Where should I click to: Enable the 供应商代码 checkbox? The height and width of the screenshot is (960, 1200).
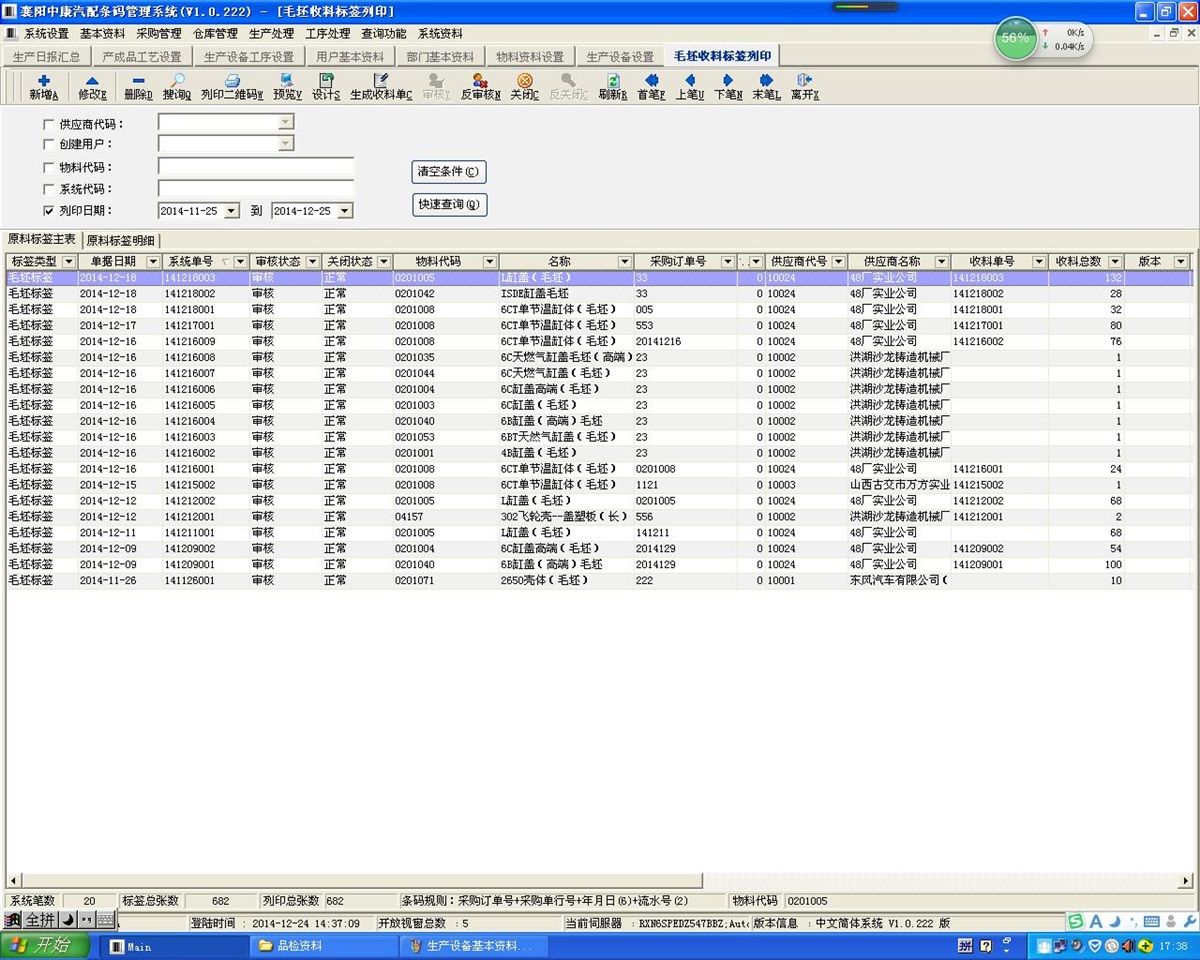pyautogui.click(x=49, y=125)
